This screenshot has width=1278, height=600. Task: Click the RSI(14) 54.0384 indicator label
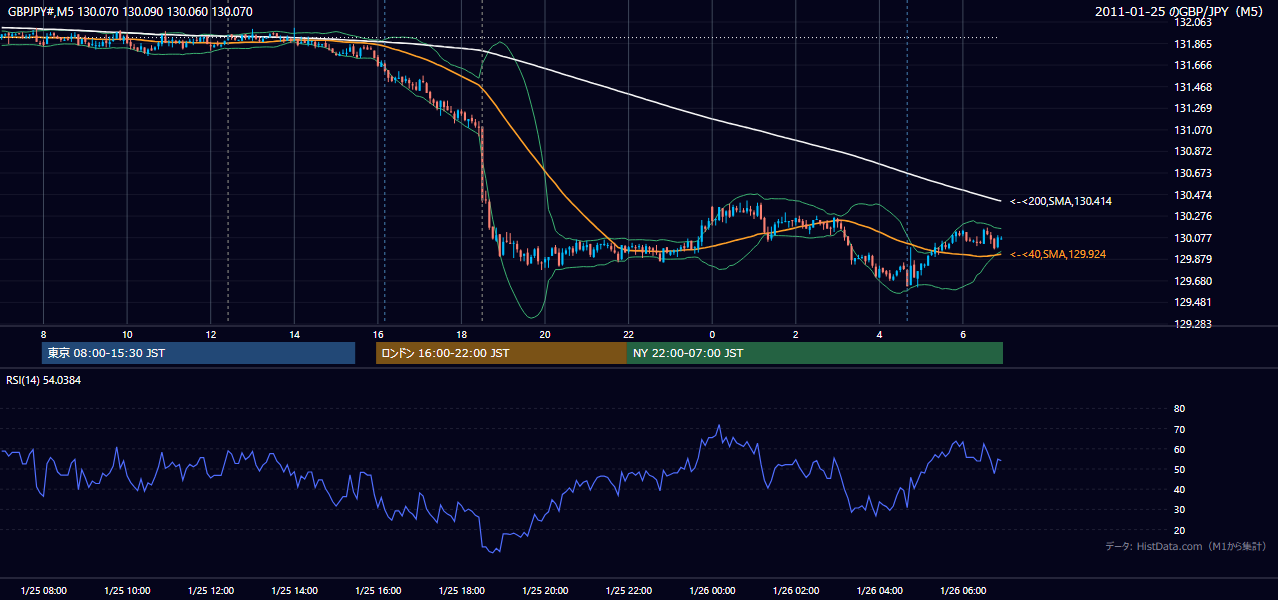(x=43, y=380)
